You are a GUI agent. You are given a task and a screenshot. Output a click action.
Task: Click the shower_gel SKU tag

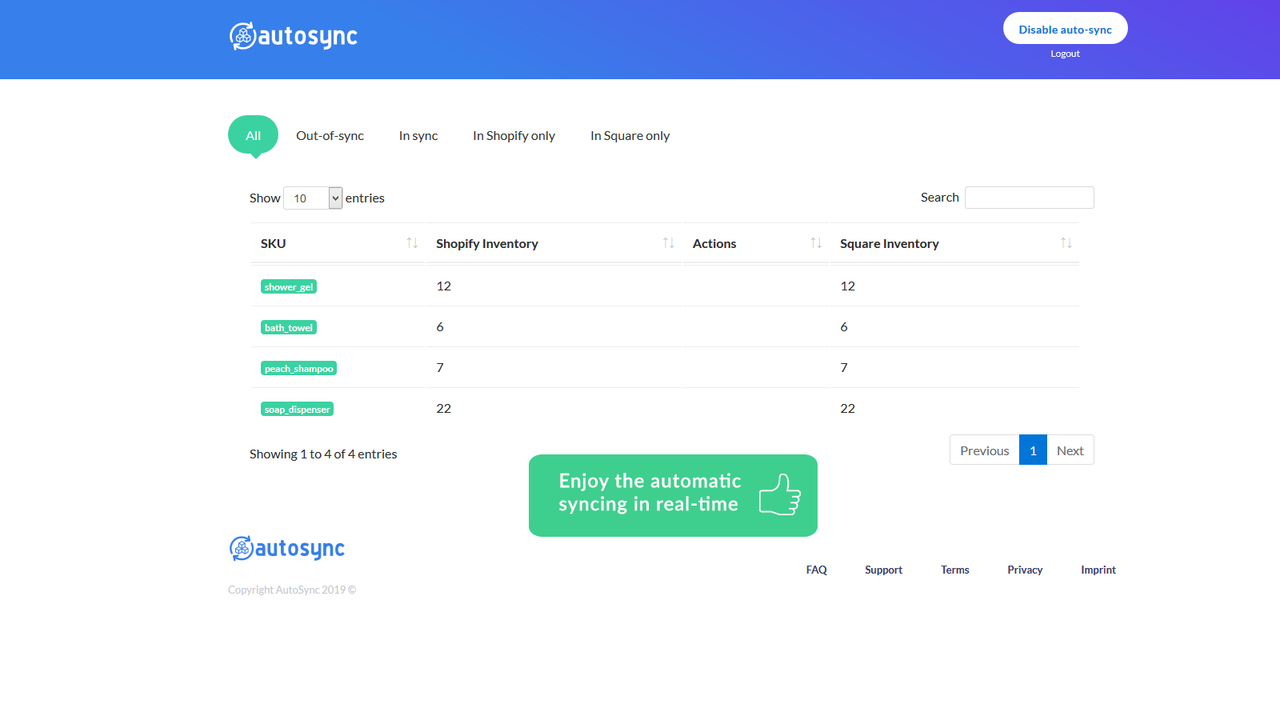[289, 287]
